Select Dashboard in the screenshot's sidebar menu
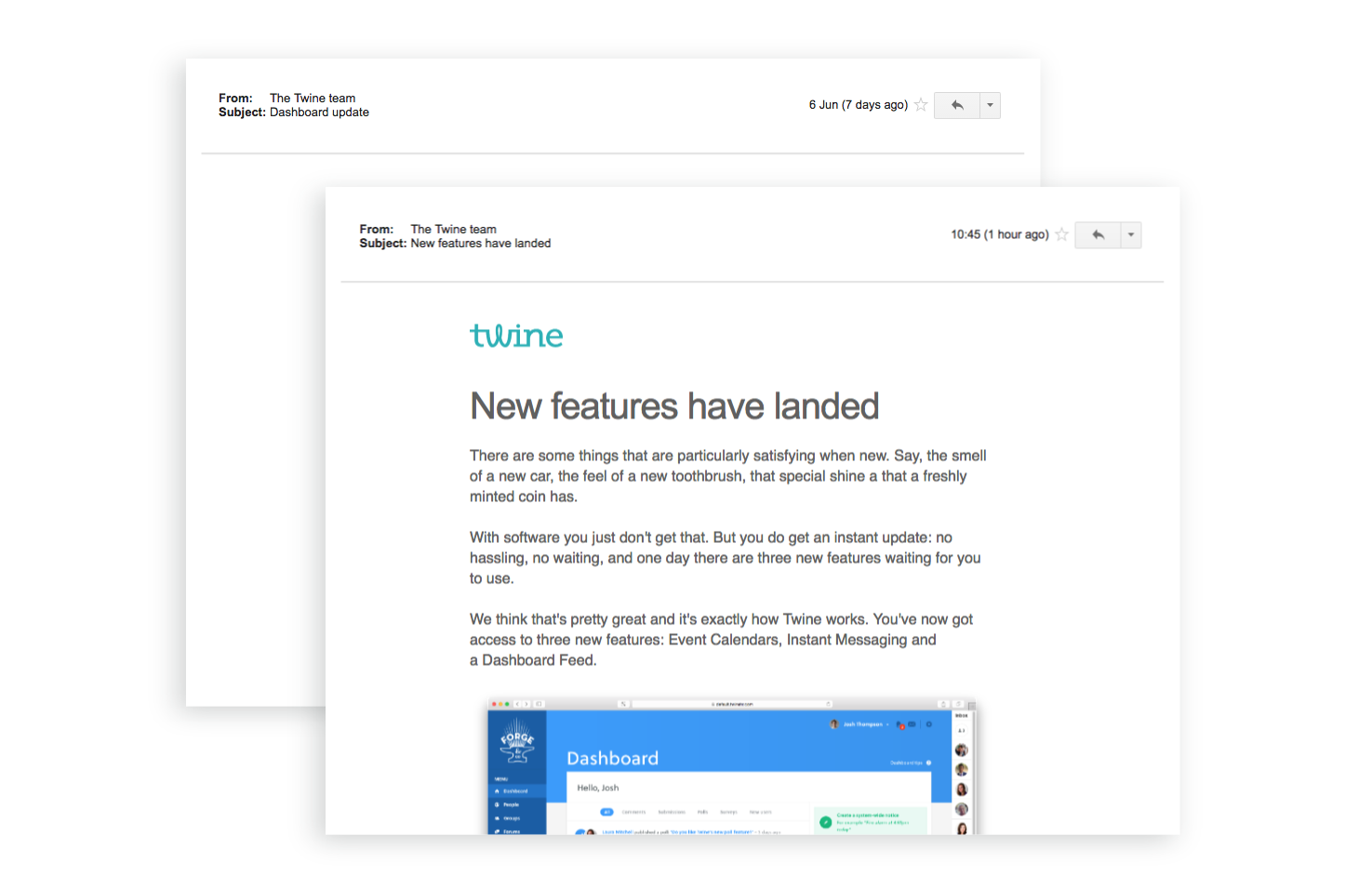 pyautogui.click(x=516, y=791)
